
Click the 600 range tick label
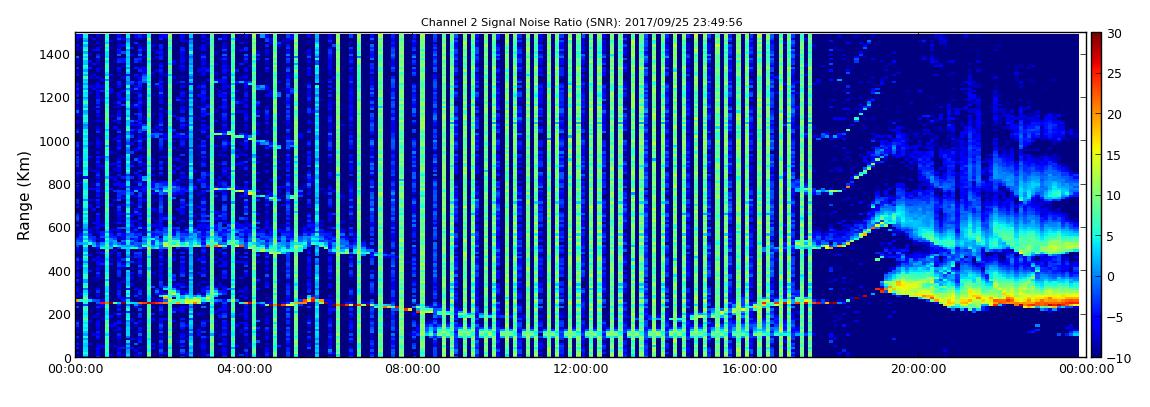coord(59,227)
